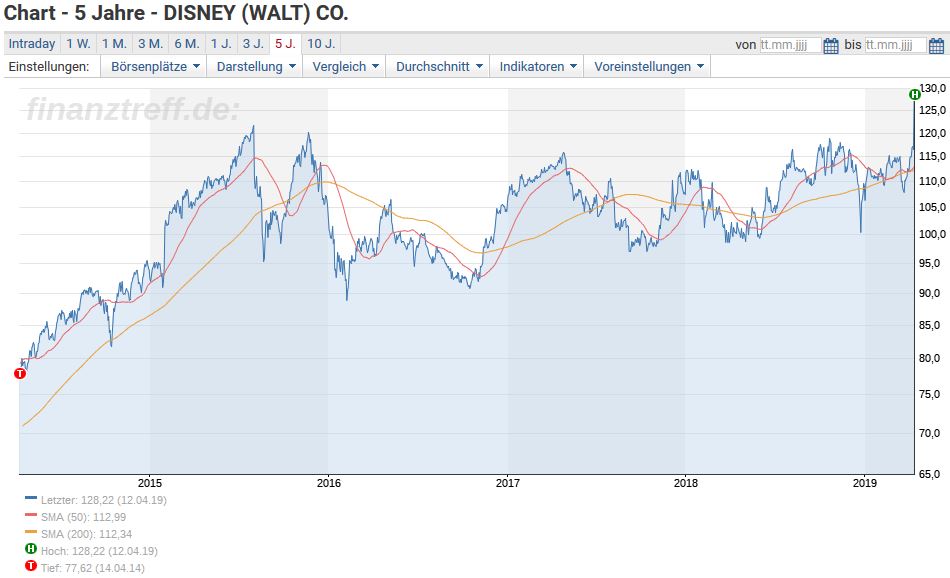This screenshot has height=578, width=950.
Task: Open the Börsenplätze dropdown
Action: pos(155,67)
